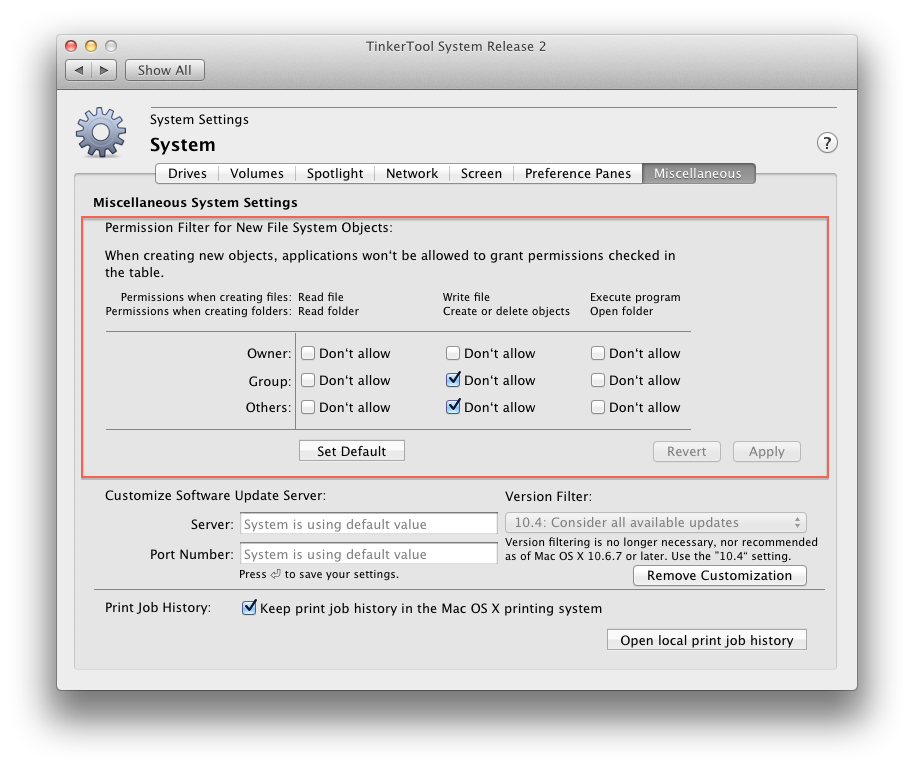Click the Create or delete objects header

point(506,311)
